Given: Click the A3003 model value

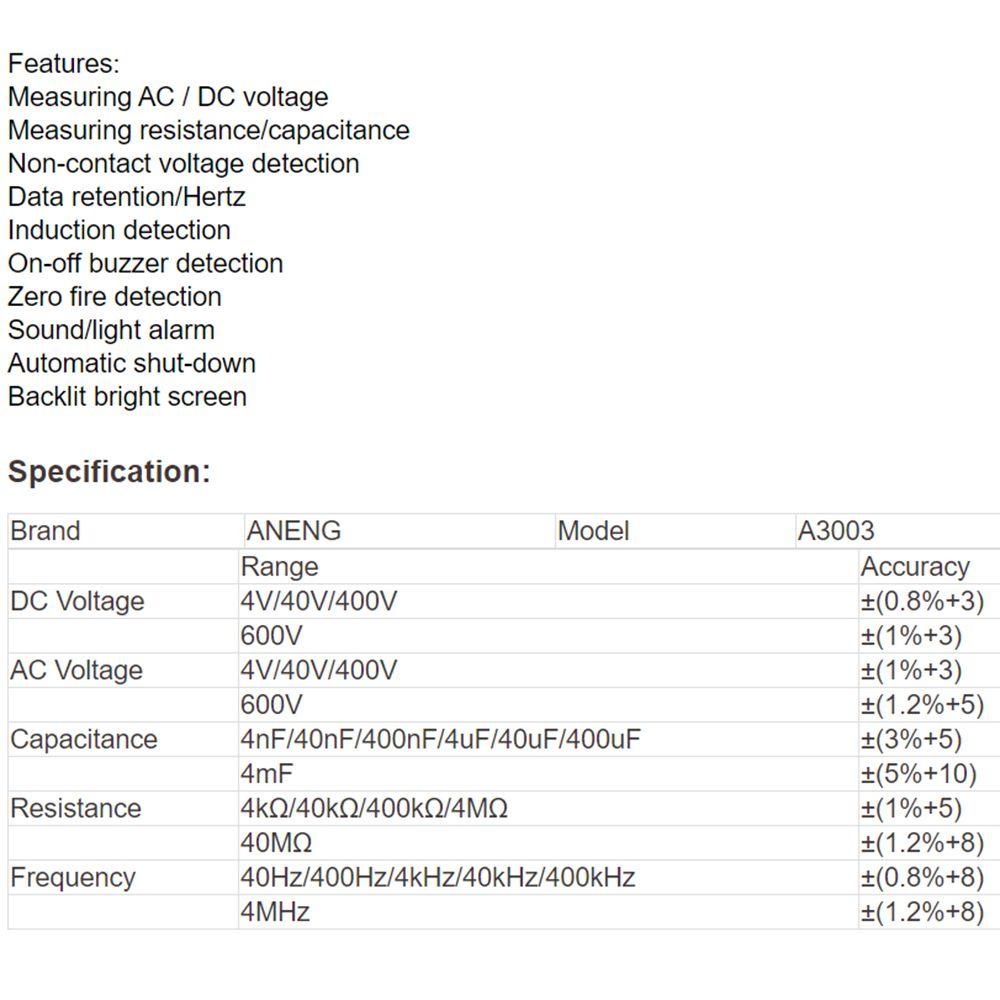Looking at the screenshot, I should pyautogui.click(x=836, y=531).
